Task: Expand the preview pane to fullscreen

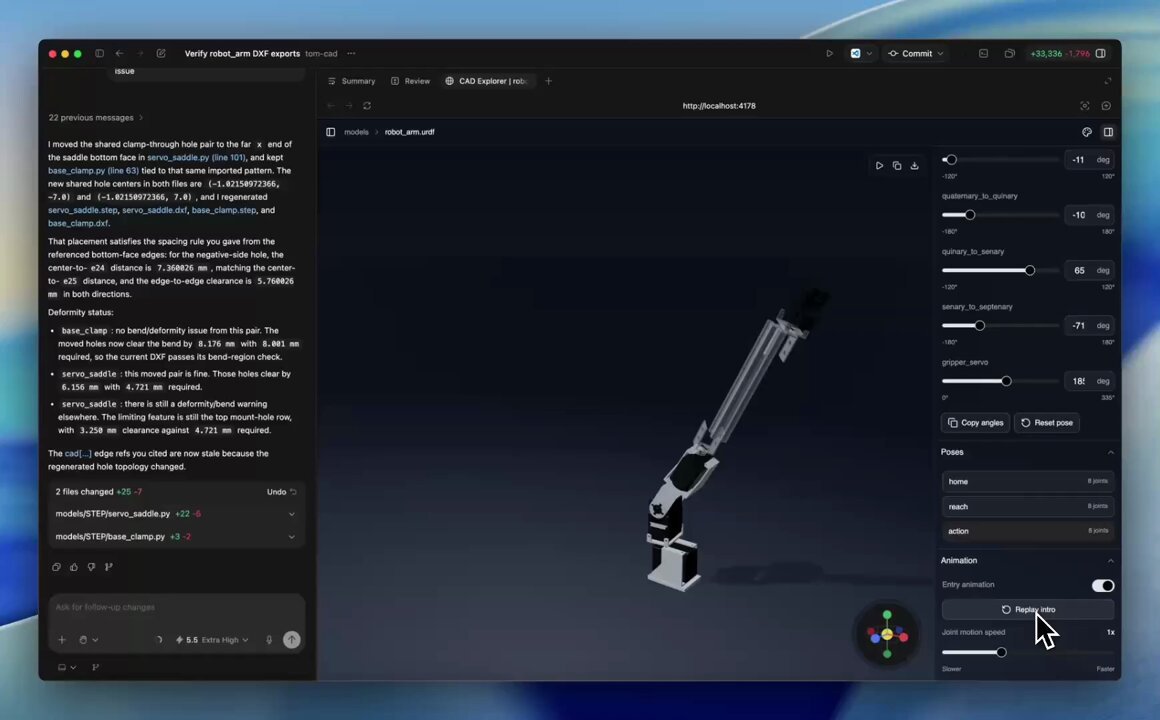Action: tap(1107, 81)
